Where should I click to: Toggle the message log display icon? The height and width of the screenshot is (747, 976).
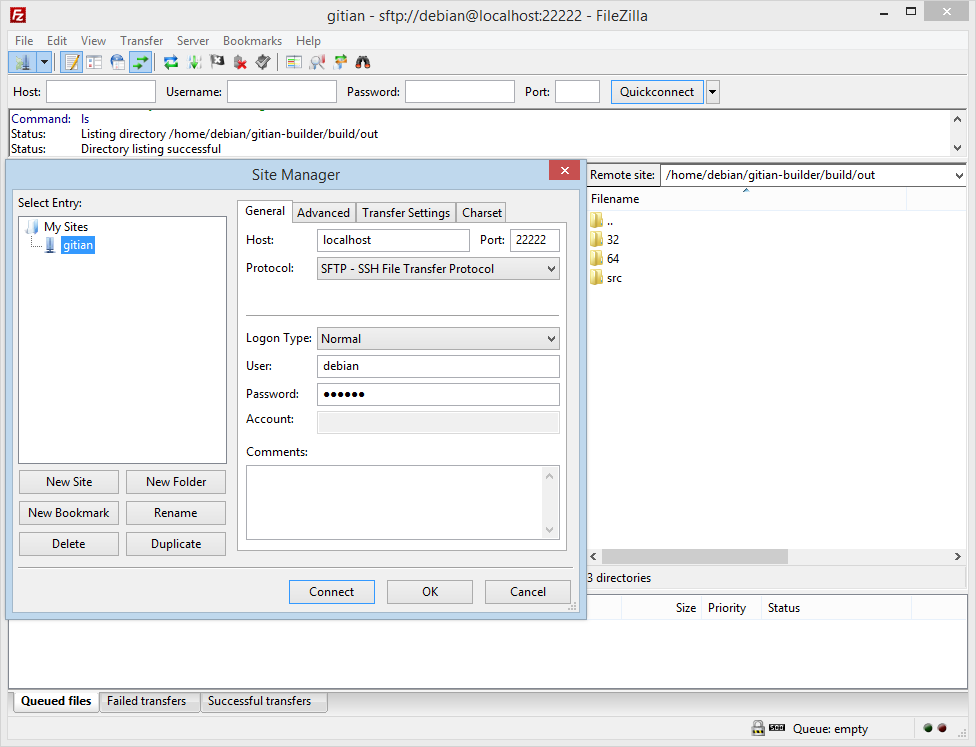click(x=72, y=62)
